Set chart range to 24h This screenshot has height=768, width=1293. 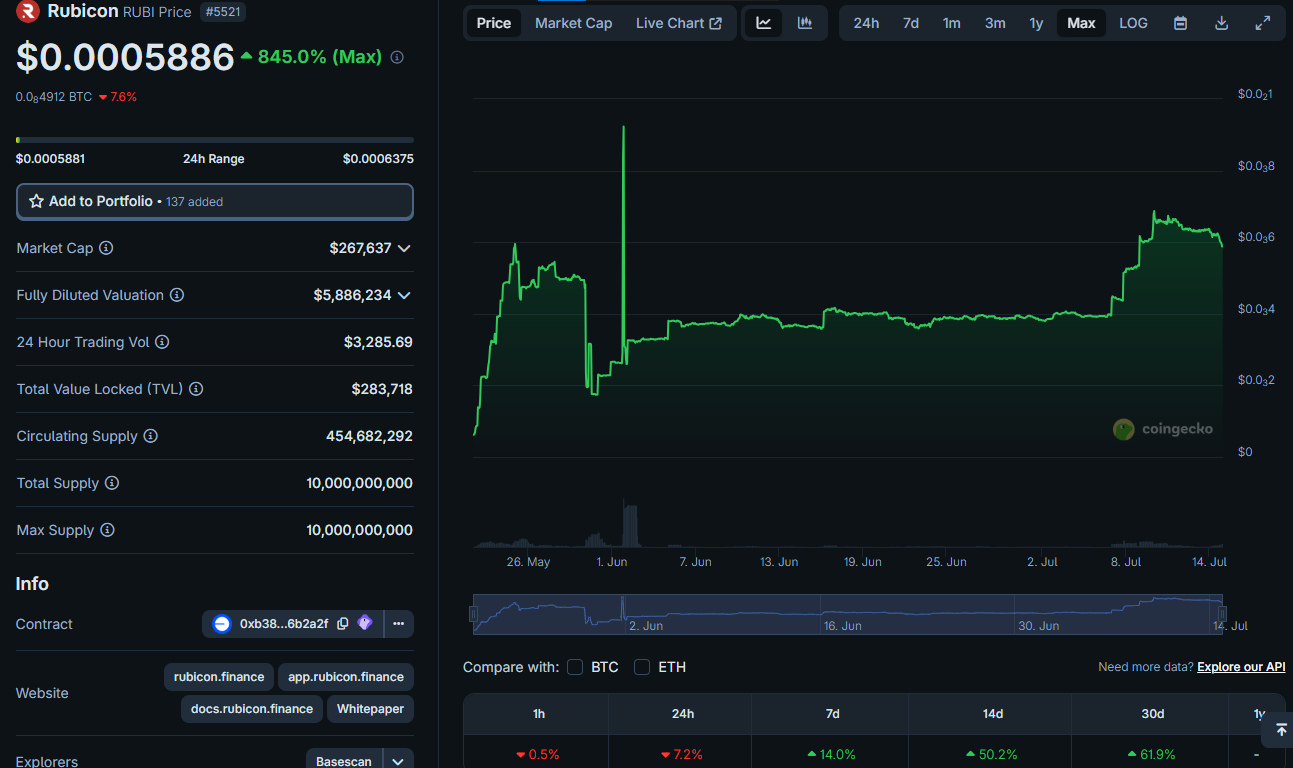pos(866,23)
